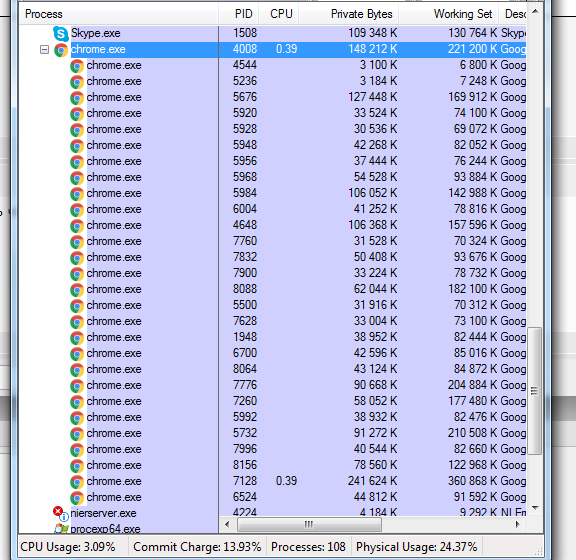Click the chrome.exe name in row PID 8156
The height and width of the screenshot is (560, 576).
click(x=114, y=466)
